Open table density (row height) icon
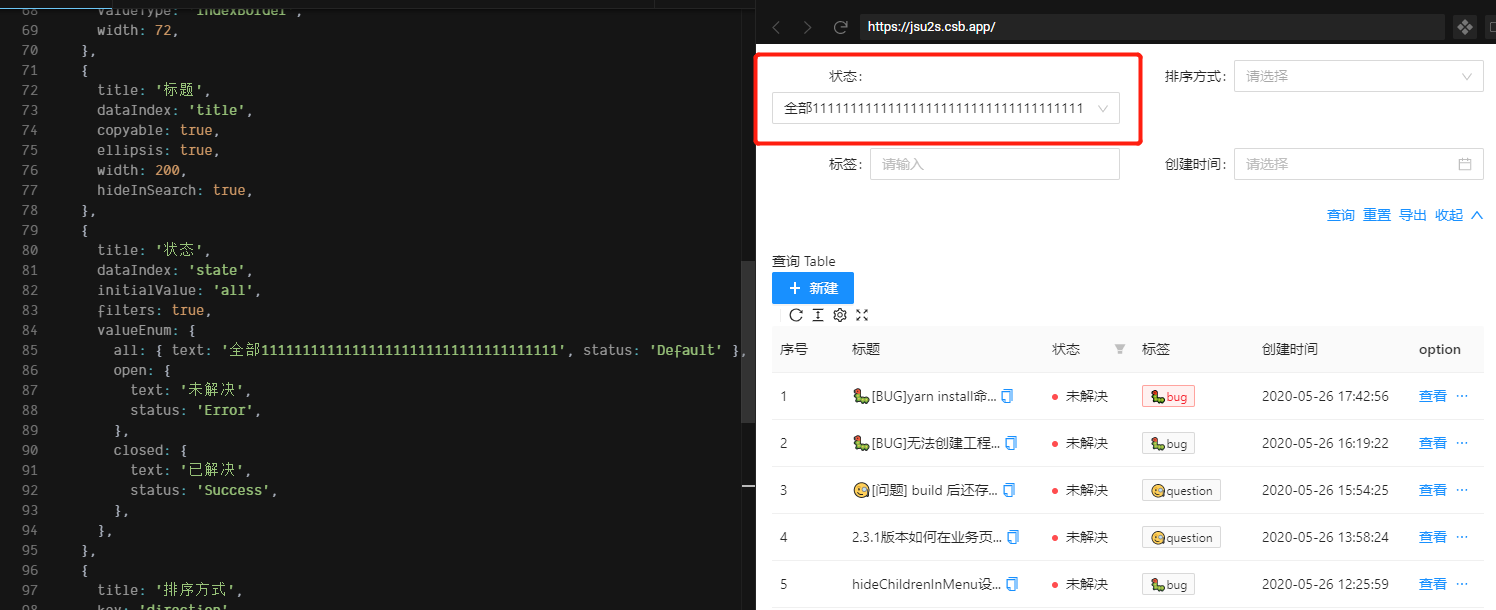Viewport: 1496px width, 610px height. [818, 315]
